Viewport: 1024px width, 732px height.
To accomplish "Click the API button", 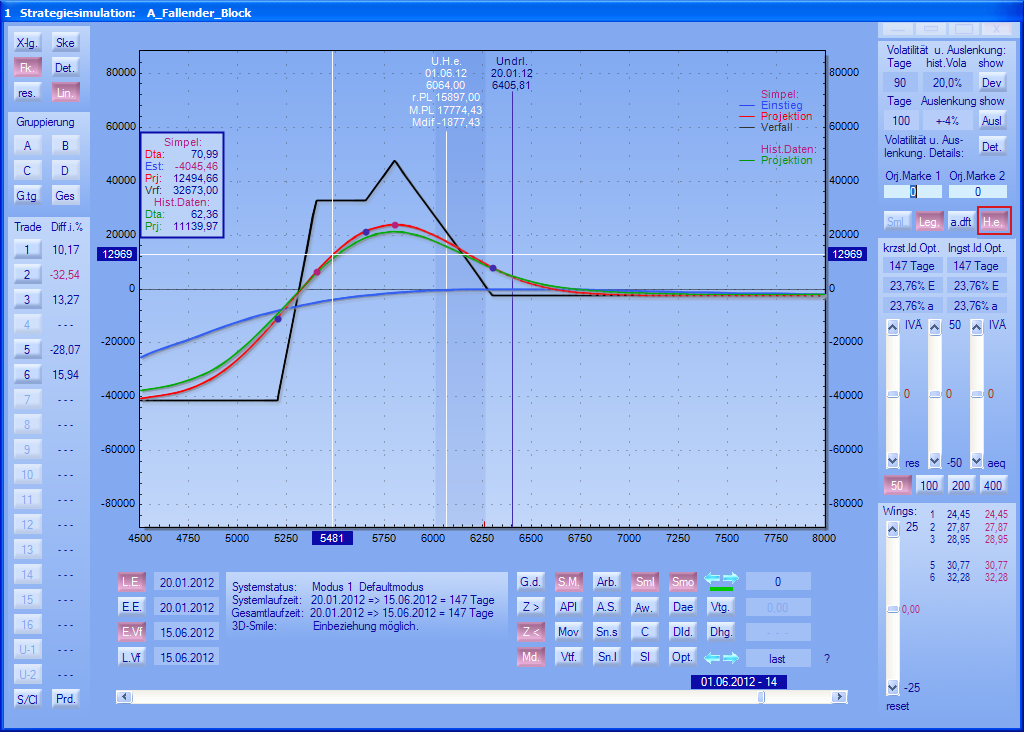I will coord(568,607).
